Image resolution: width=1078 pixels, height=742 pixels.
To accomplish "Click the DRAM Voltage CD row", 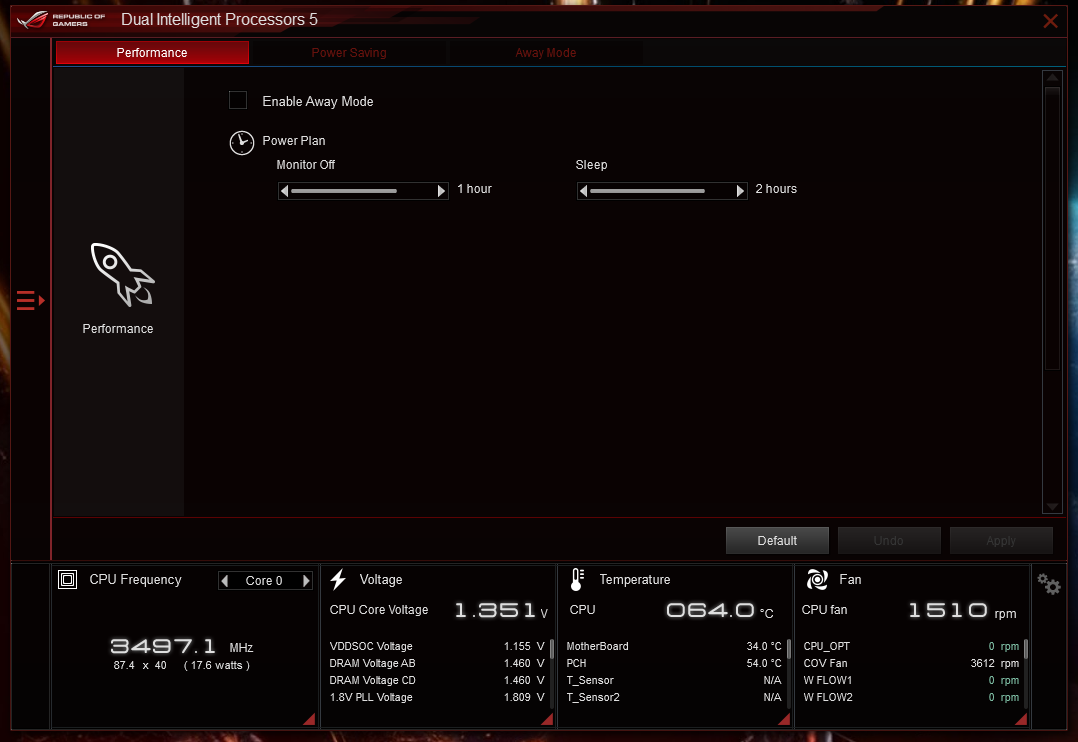I will 437,680.
